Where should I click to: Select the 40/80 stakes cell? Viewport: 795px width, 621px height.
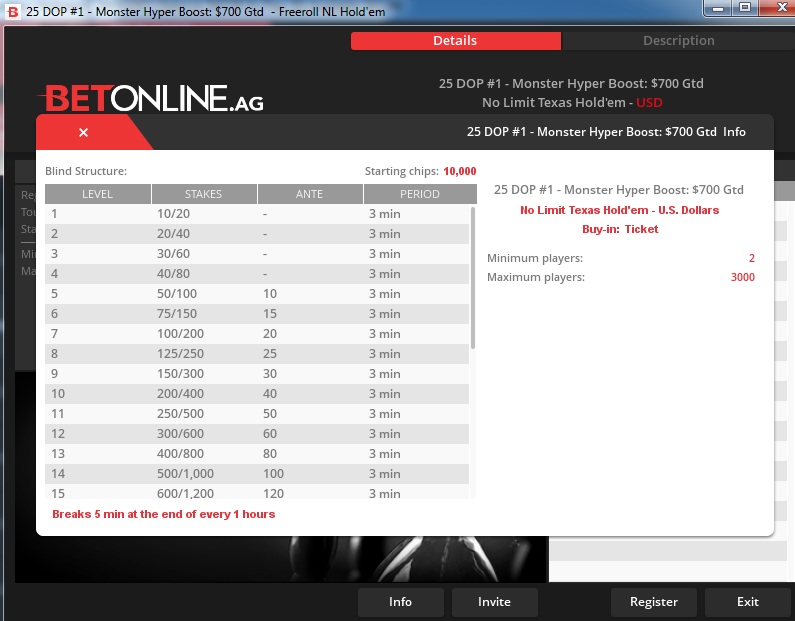tap(173, 274)
